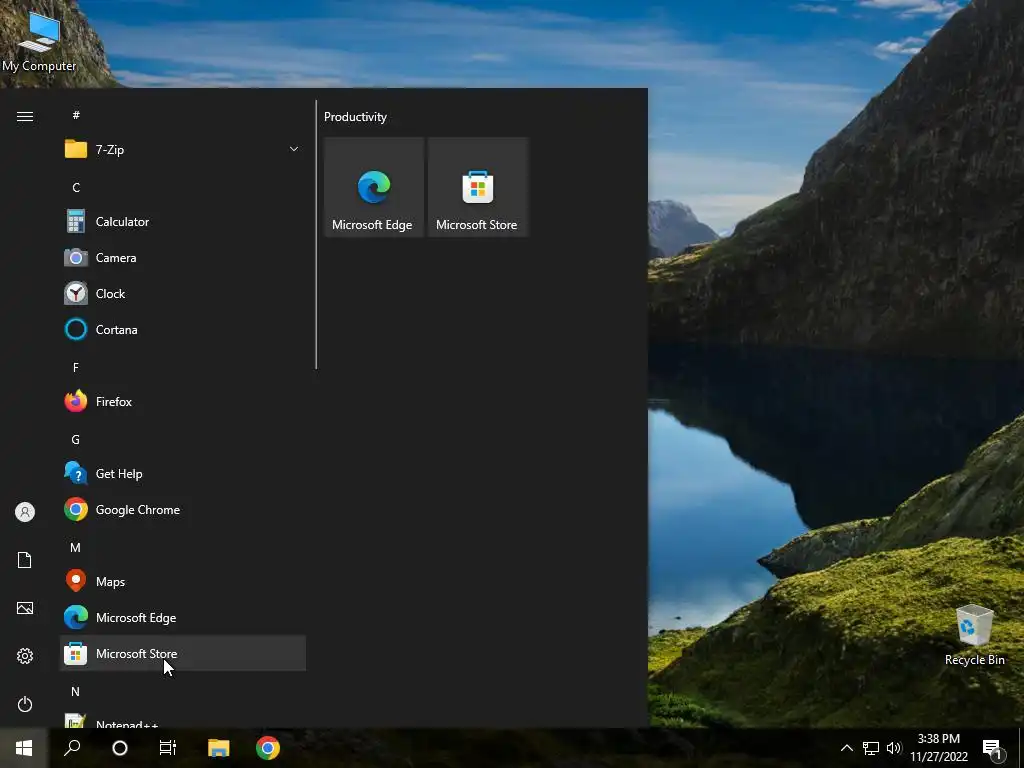Screen dimensions: 1024x768
Task: Select the Recycle Bin desktop icon
Action: click(x=974, y=635)
